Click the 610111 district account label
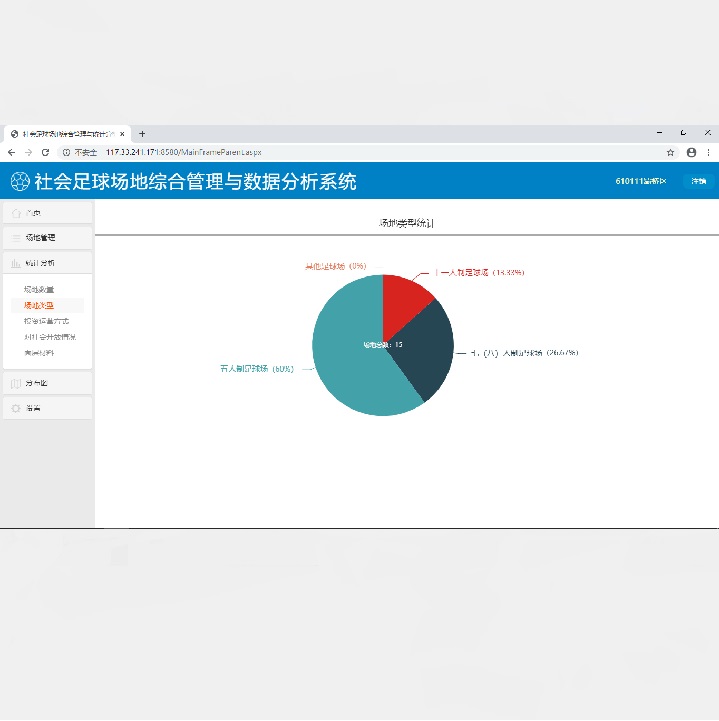719x721 pixels. click(641, 181)
